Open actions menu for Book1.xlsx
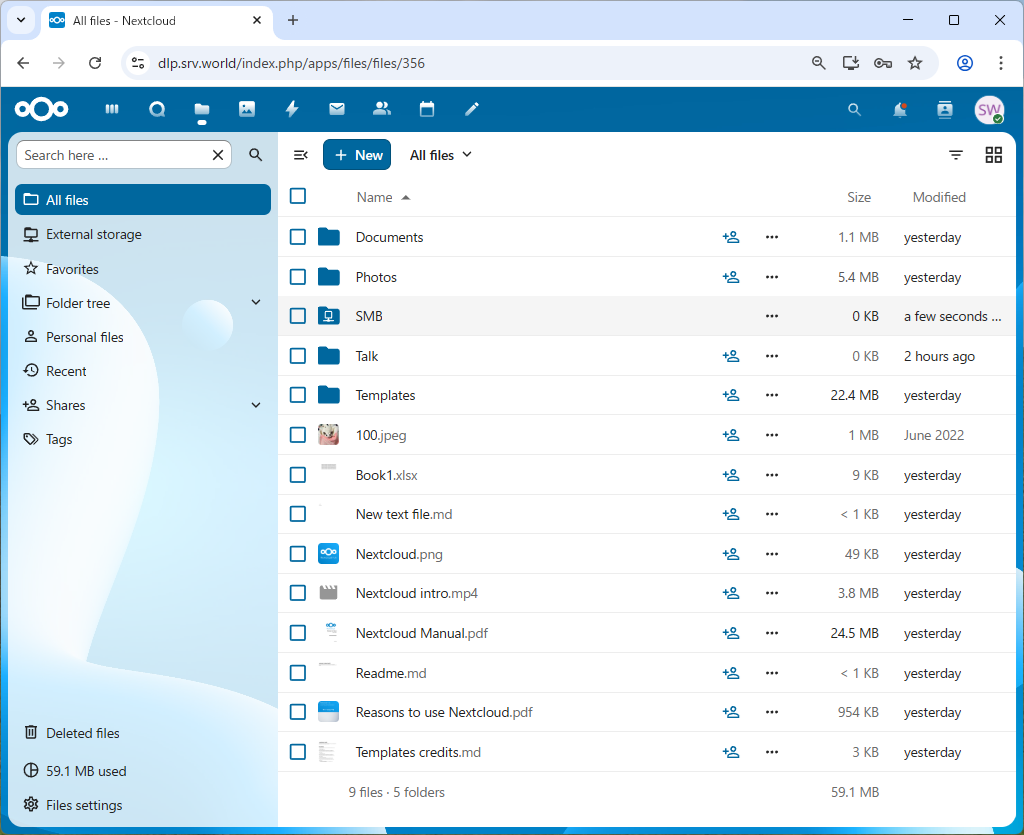The height and width of the screenshot is (835, 1024). [x=772, y=475]
